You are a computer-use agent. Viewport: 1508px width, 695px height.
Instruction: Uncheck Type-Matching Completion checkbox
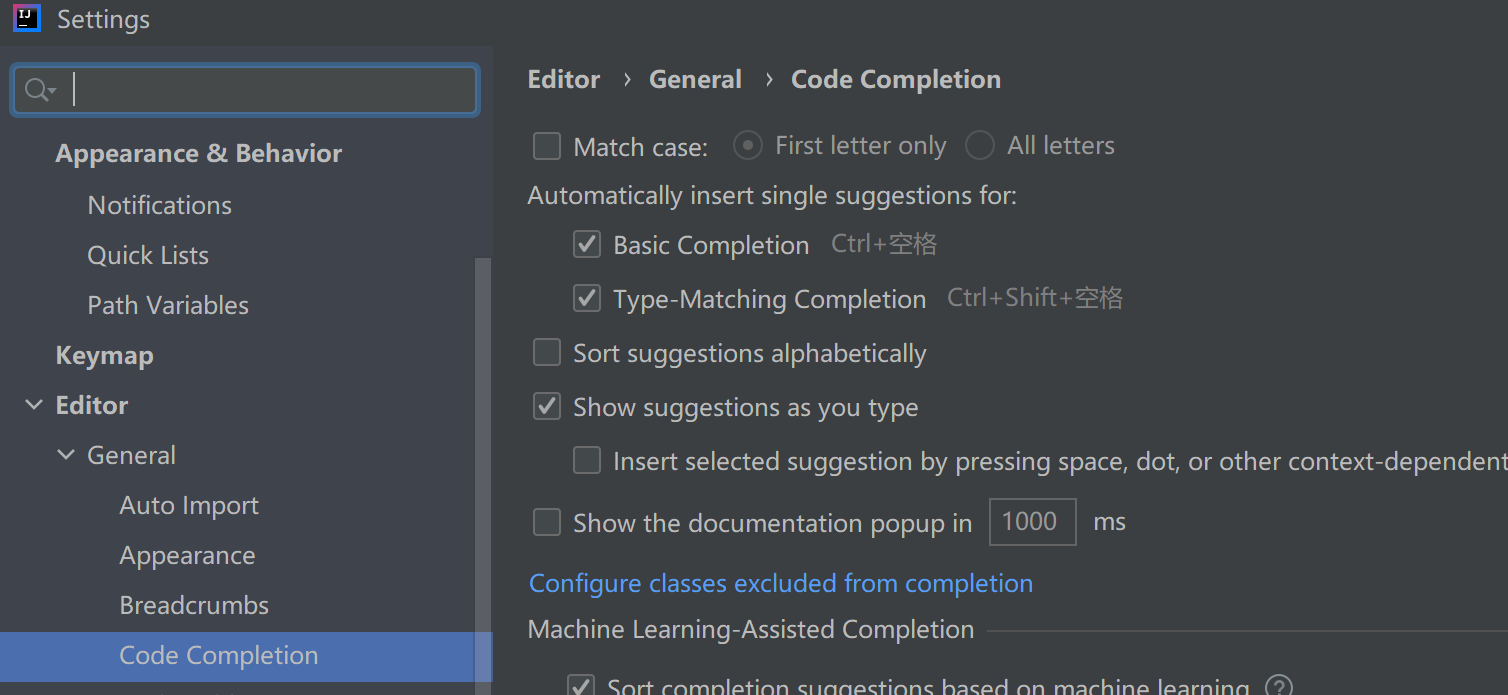(587, 299)
